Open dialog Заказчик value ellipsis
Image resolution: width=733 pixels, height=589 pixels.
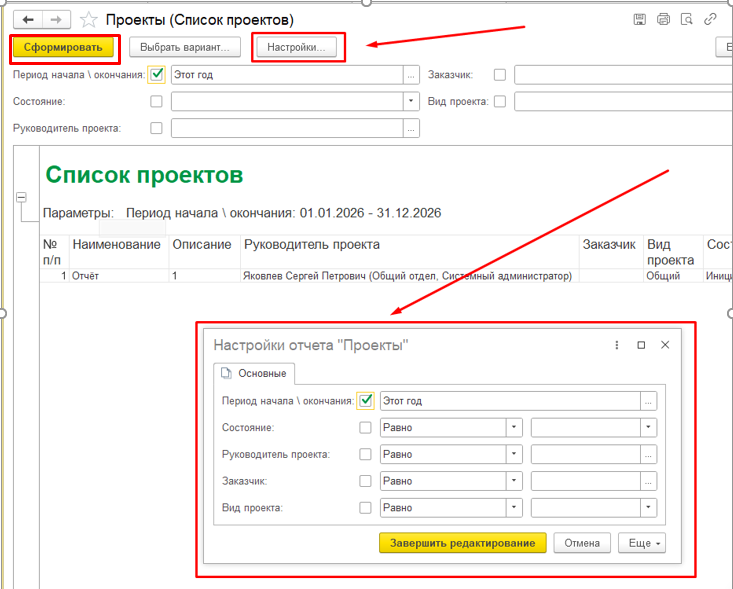[x=648, y=481]
